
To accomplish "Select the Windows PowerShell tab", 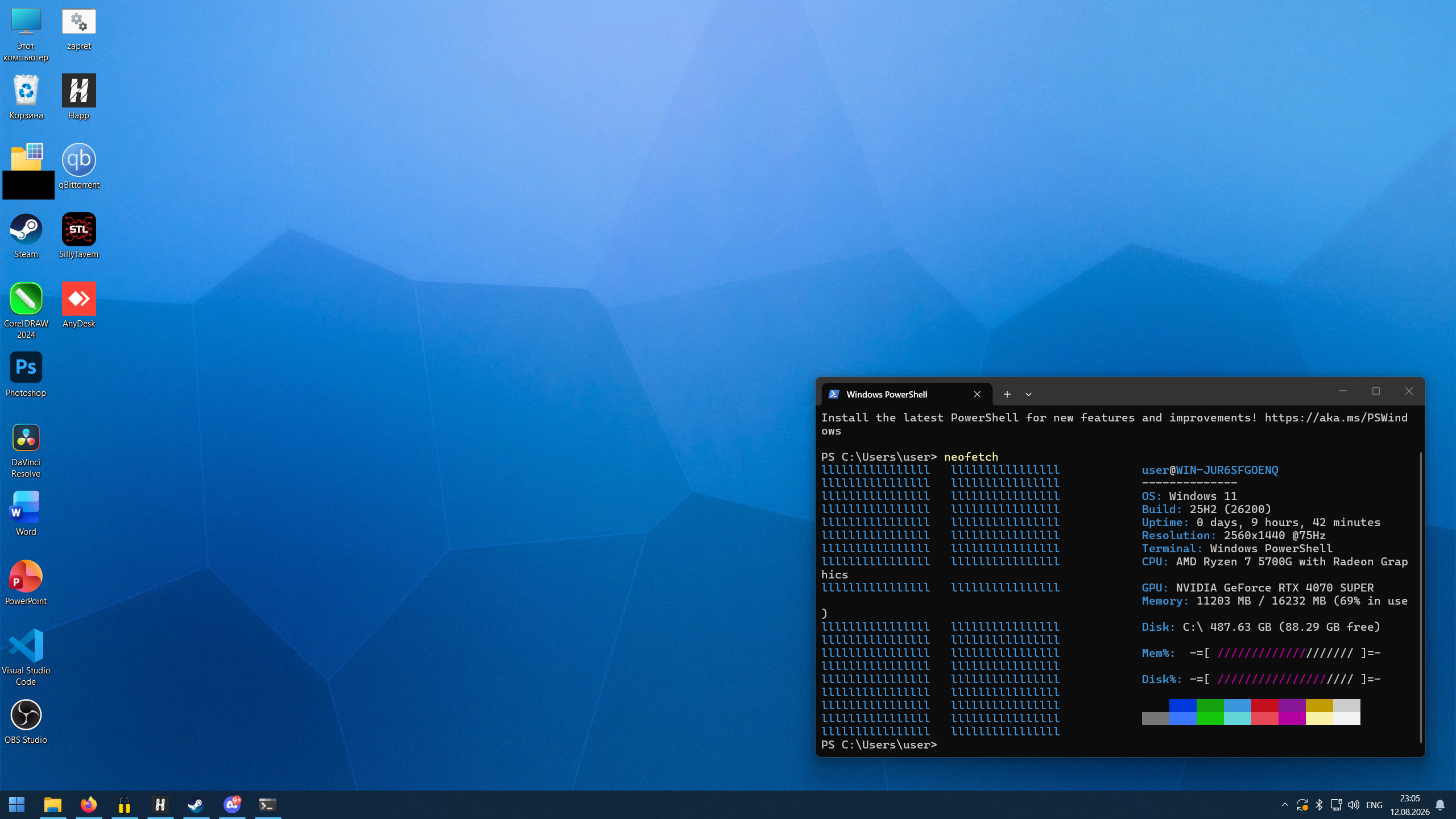I will tap(907, 394).
